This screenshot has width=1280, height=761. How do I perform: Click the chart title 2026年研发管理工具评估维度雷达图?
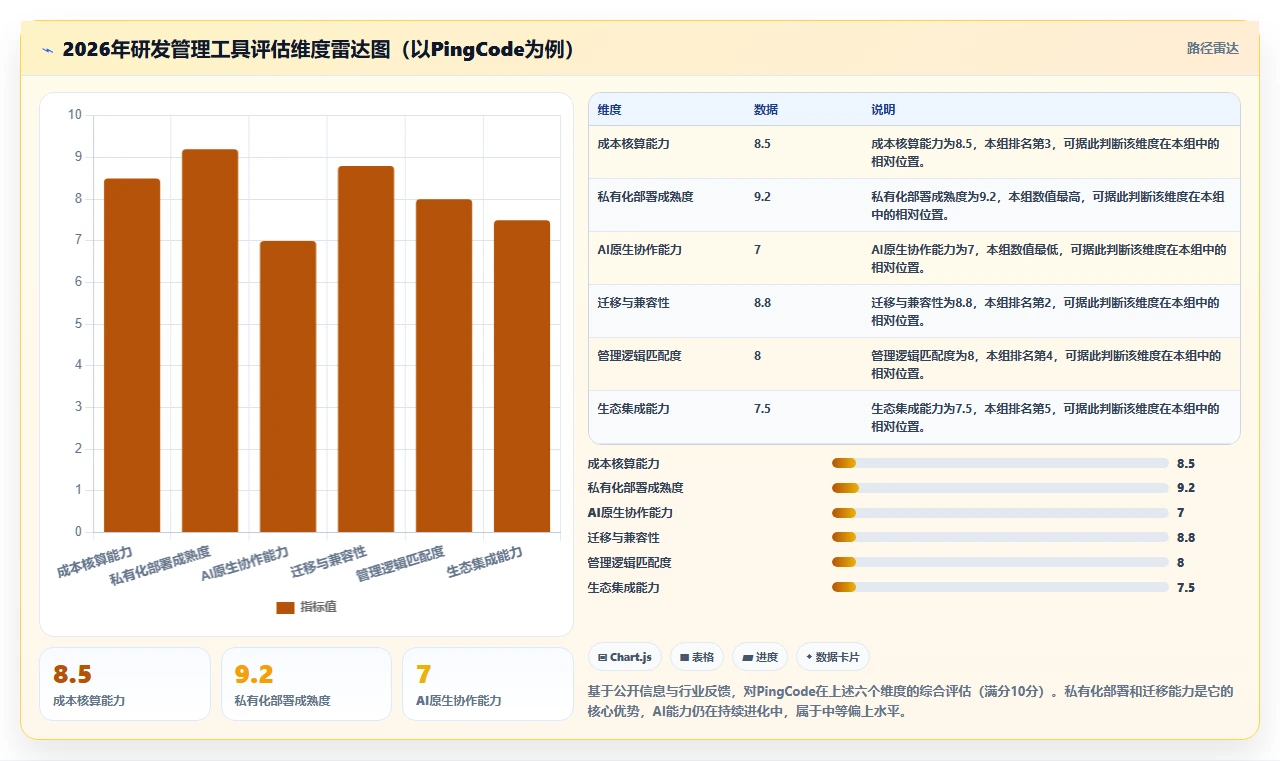point(319,49)
